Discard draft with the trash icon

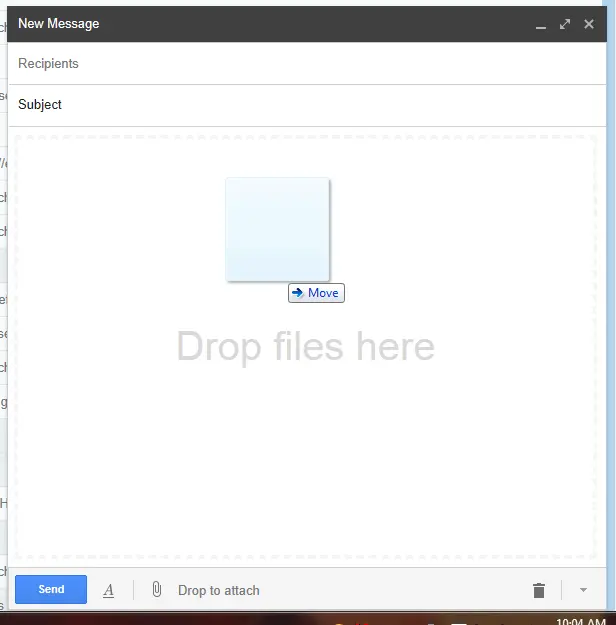click(x=539, y=591)
